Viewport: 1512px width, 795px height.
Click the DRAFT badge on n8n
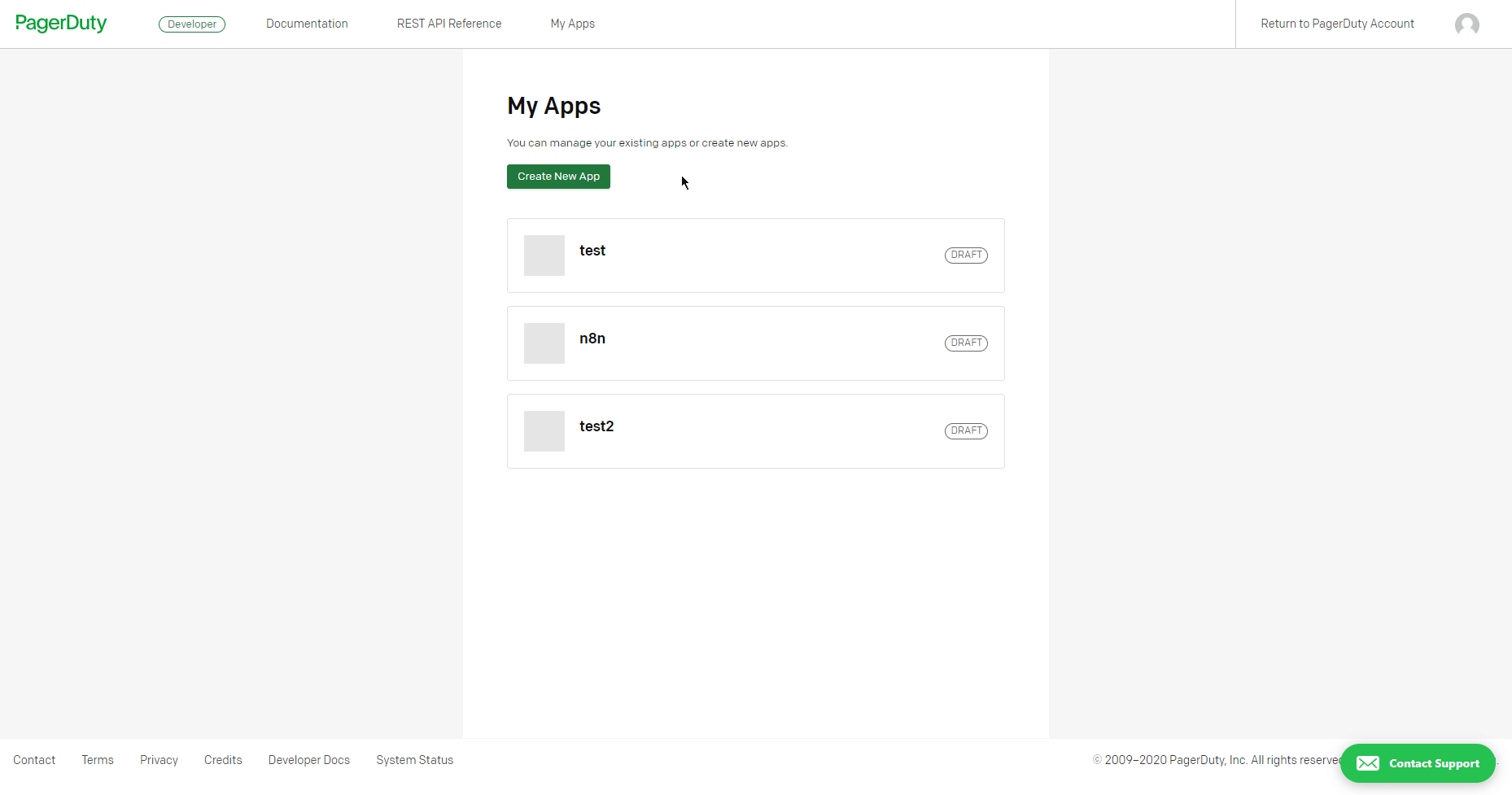pos(966,343)
